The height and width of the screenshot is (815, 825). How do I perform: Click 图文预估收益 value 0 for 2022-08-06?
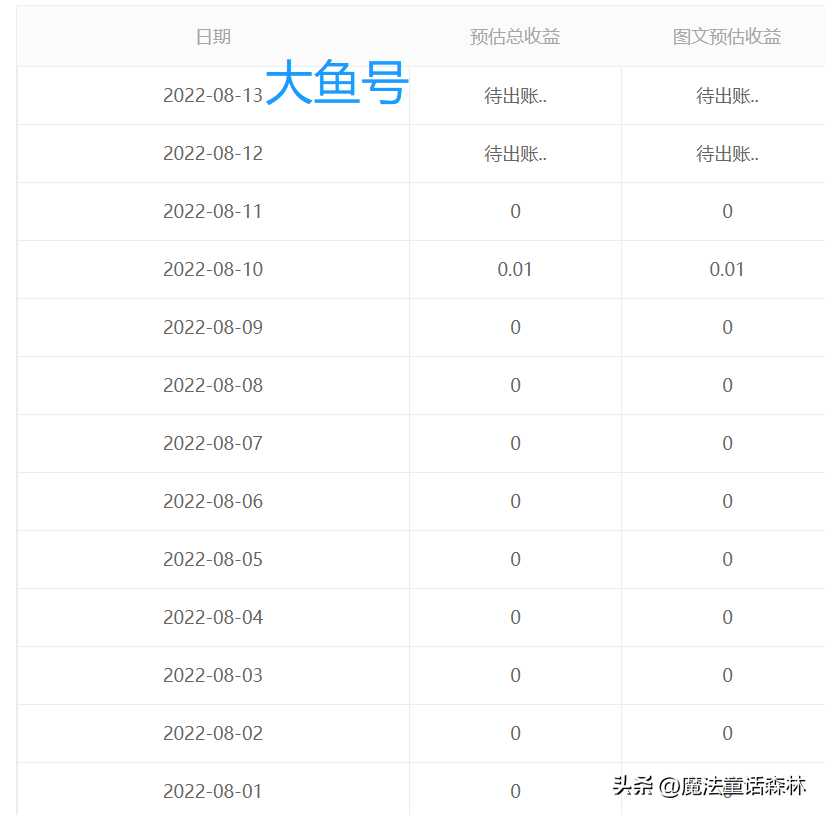click(x=727, y=501)
